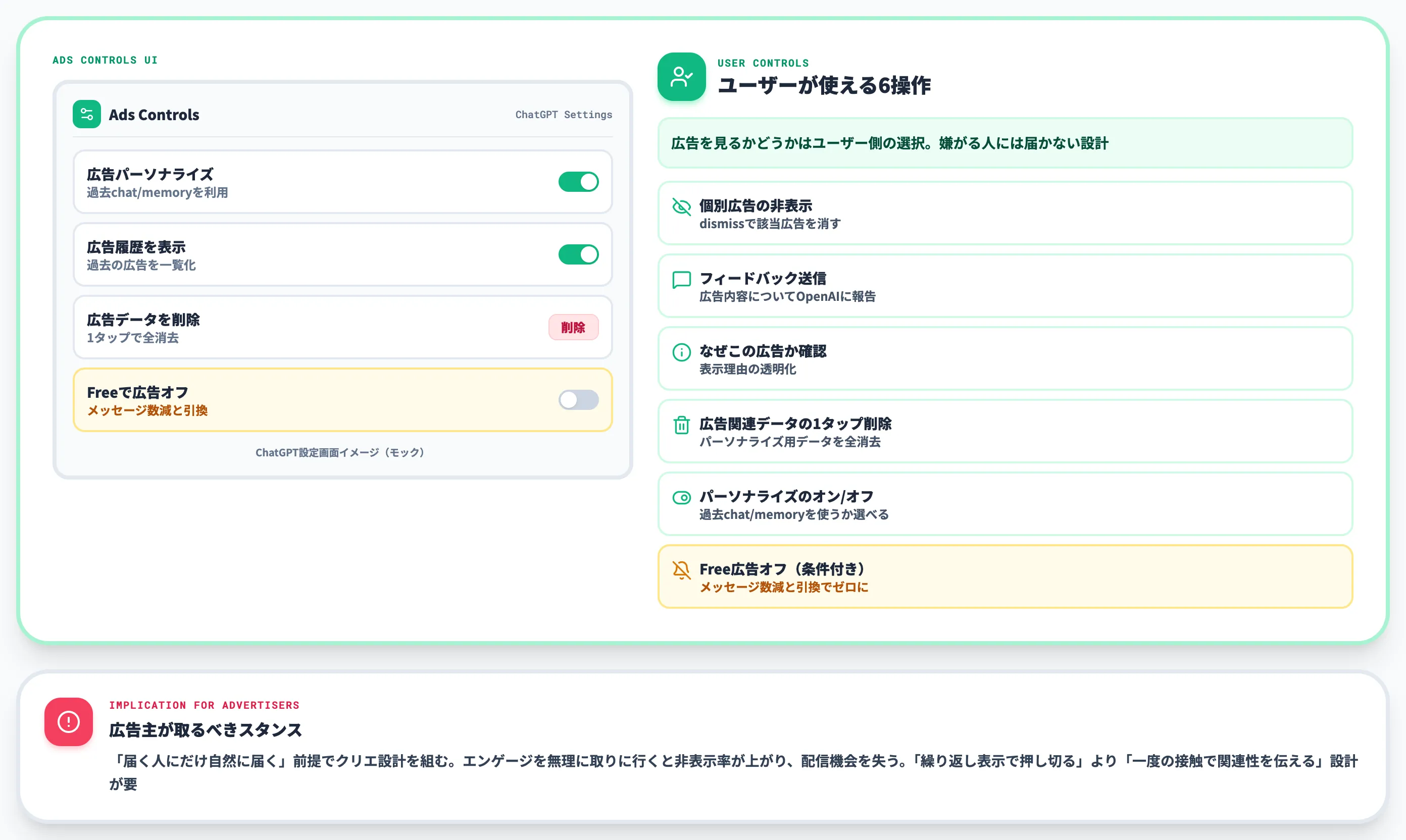Turn off the 広告履歴を表示 switch
The height and width of the screenshot is (840, 1406).
pyautogui.click(x=578, y=254)
